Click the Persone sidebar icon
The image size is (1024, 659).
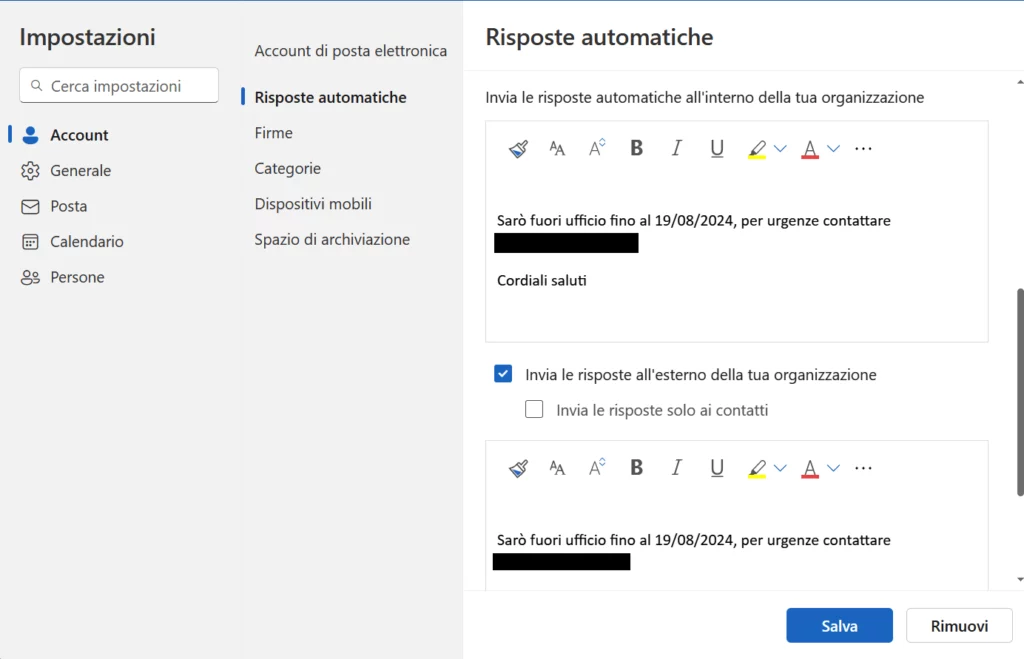click(33, 277)
